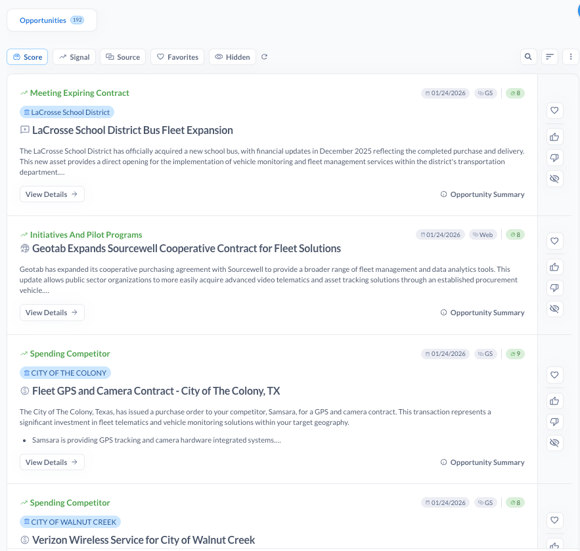Open the Opportunities 192 tab
This screenshot has width=580, height=551.
click(52, 20)
